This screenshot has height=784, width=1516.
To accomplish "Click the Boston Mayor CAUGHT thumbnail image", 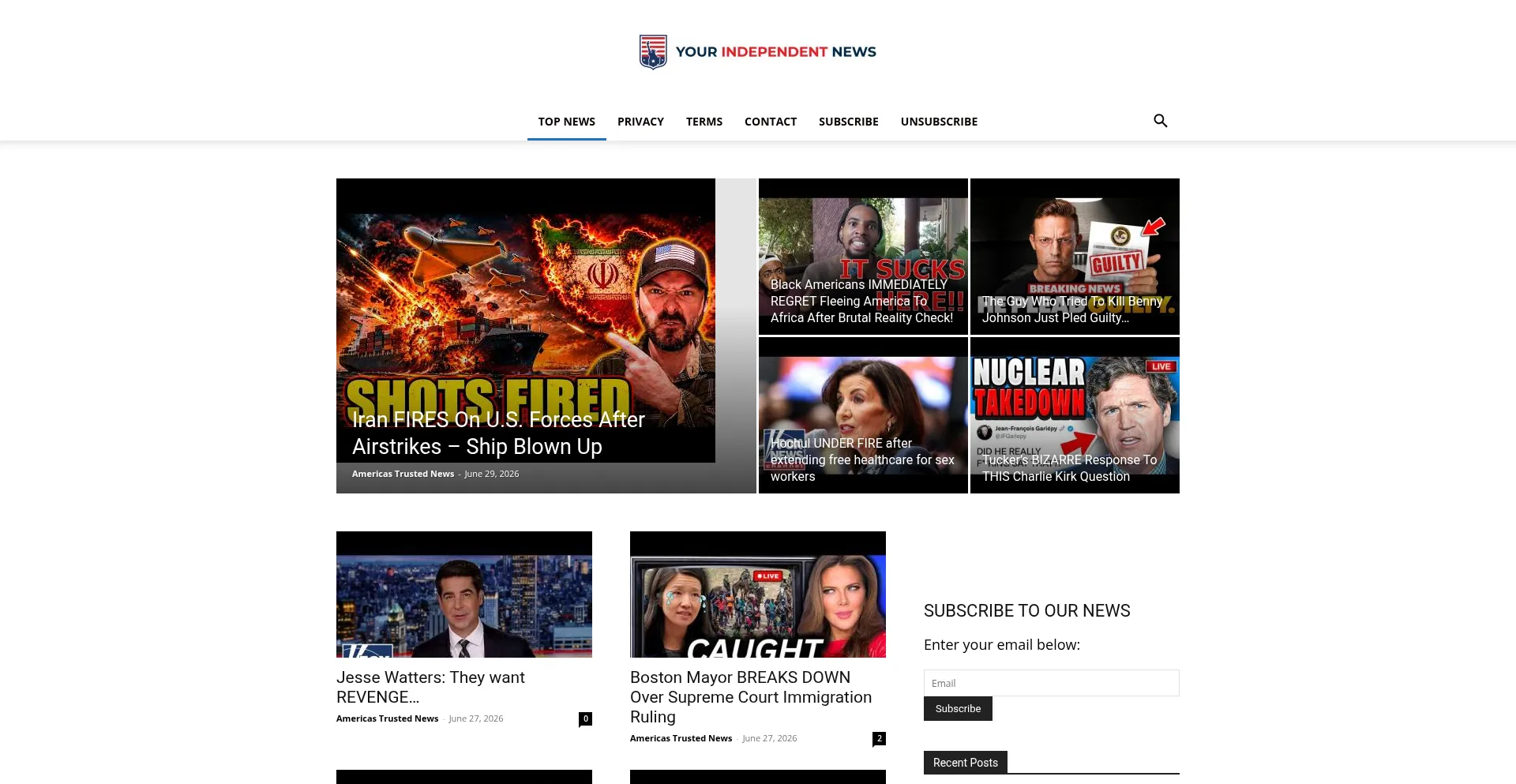I will [758, 595].
